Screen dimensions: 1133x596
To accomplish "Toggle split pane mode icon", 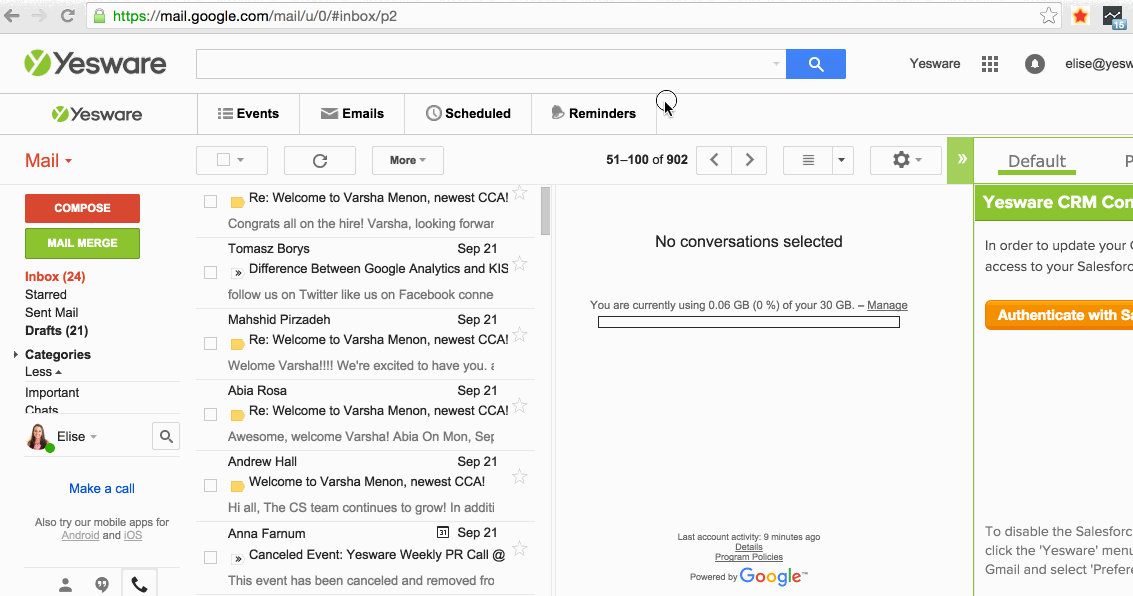I will coord(808,160).
